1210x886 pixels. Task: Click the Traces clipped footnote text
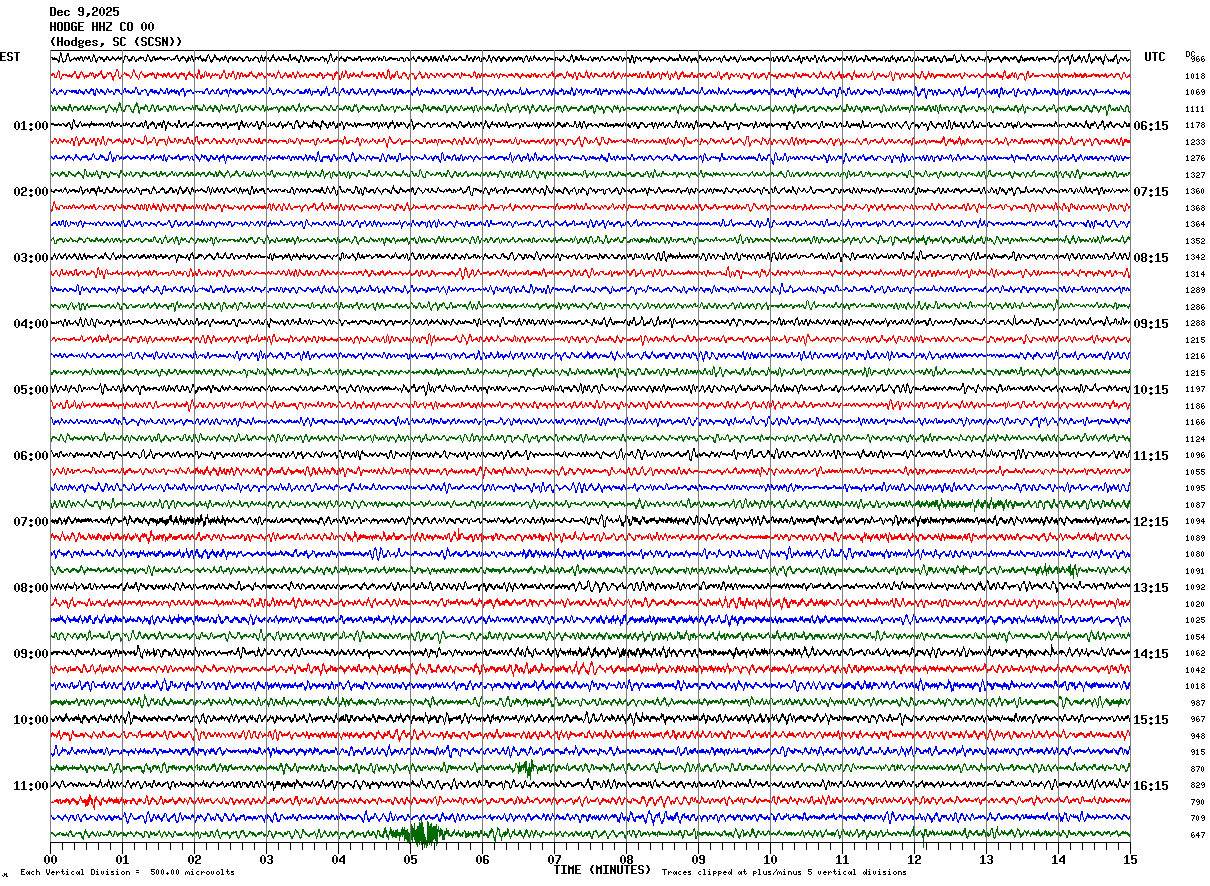click(784, 873)
